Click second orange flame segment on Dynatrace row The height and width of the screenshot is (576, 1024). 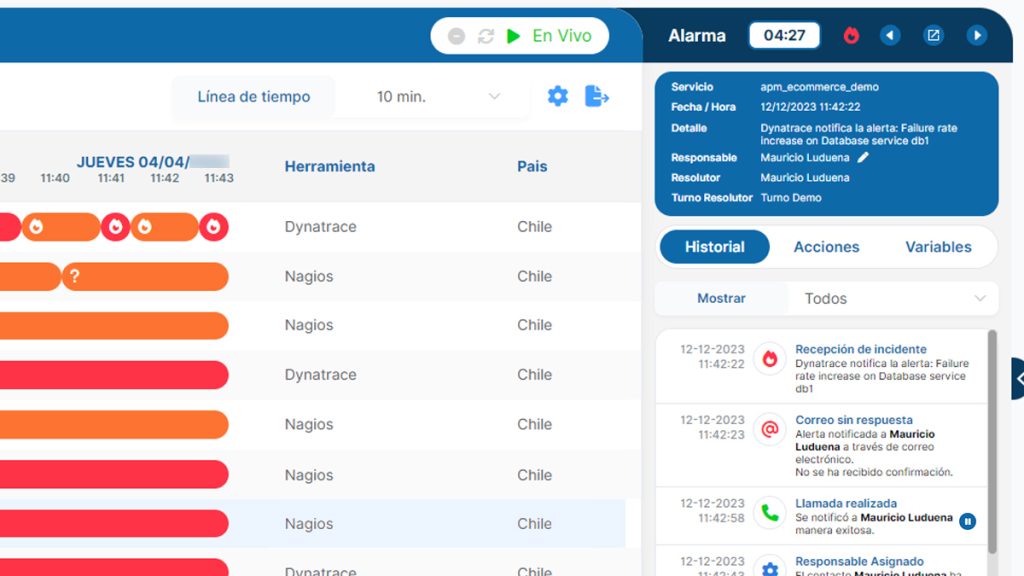pos(165,227)
